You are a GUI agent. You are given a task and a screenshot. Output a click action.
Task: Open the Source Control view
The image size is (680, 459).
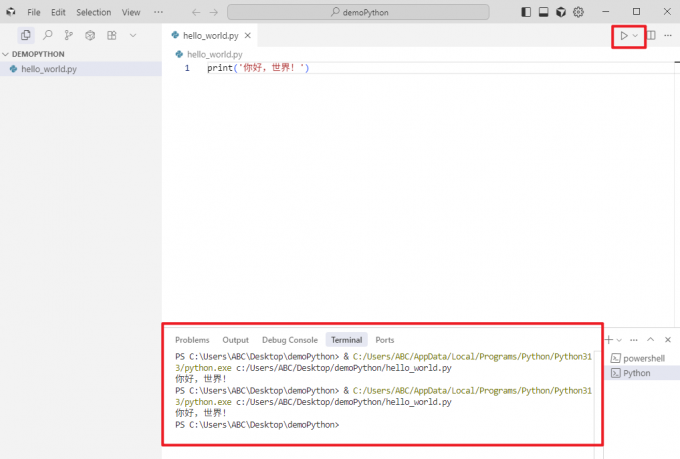point(69,35)
